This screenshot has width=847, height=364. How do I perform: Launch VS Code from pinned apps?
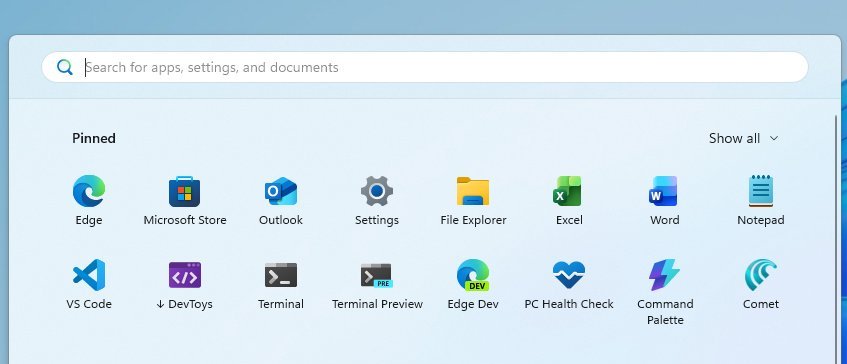[89, 275]
